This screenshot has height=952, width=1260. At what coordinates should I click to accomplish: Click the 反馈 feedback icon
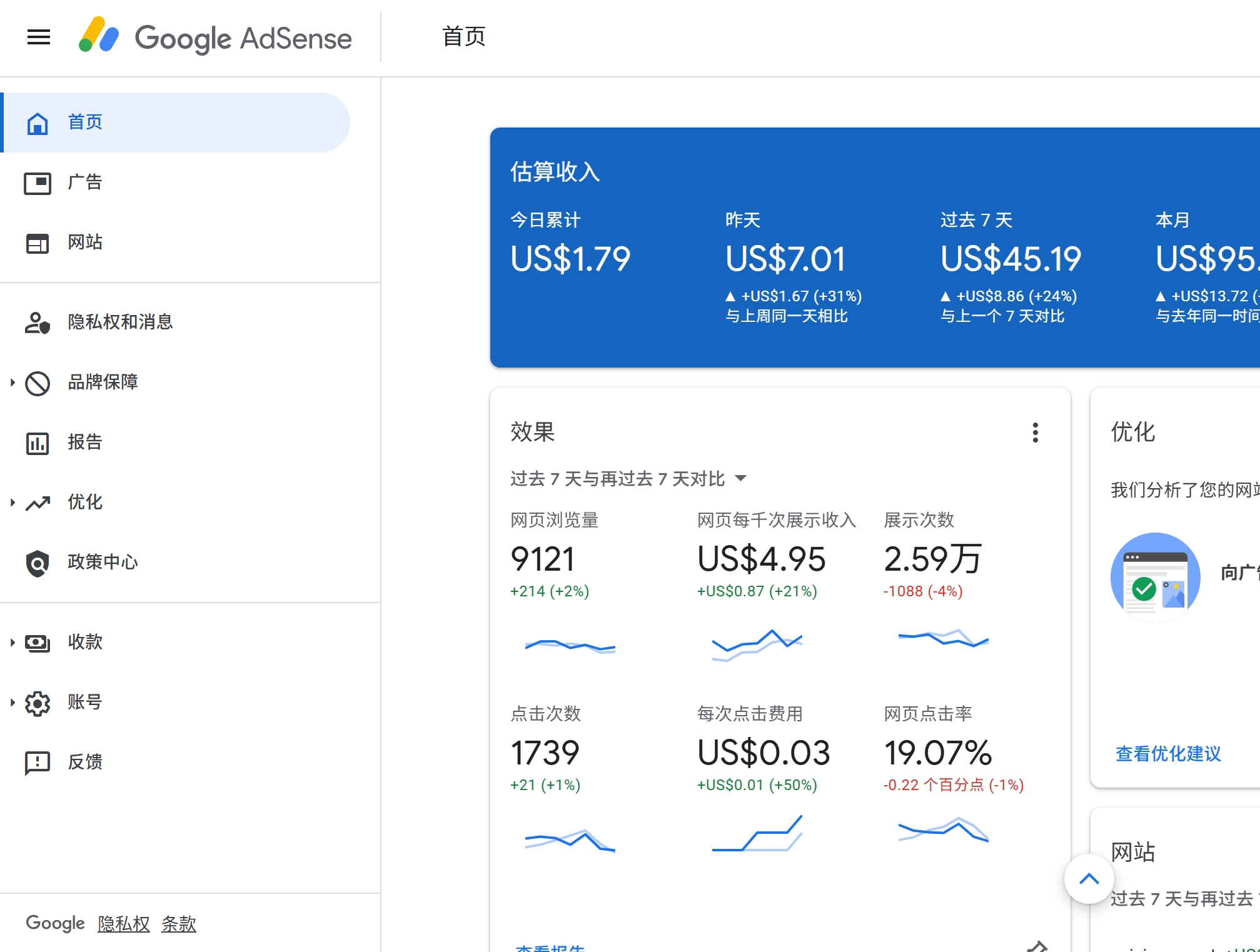[x=38, y=763]
